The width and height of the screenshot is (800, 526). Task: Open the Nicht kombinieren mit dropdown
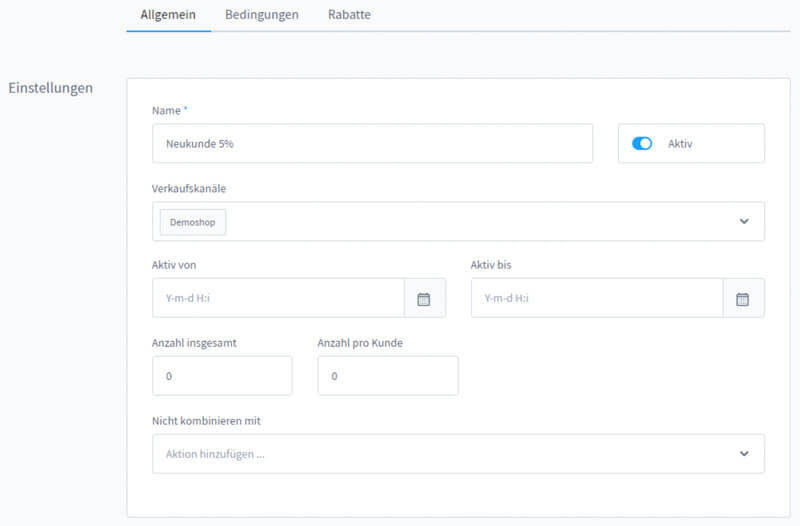458,454
